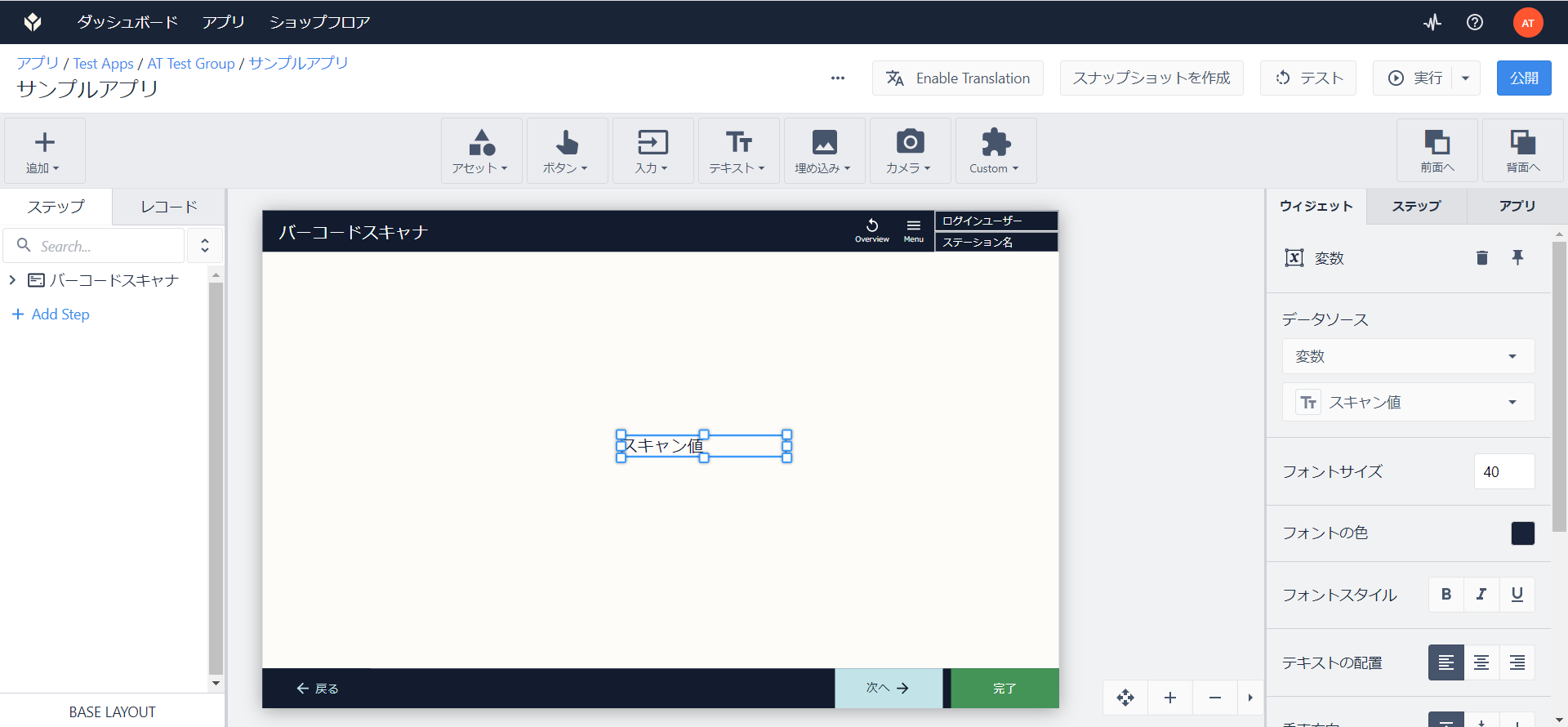Click the fit-to-screen move icon
1568x727 pixels.
pos(1125,698)
